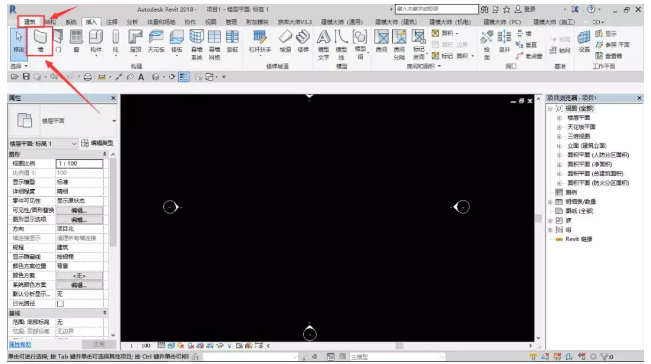Select the Room Separator (房间分隔) tool

(x=399, y=44)
